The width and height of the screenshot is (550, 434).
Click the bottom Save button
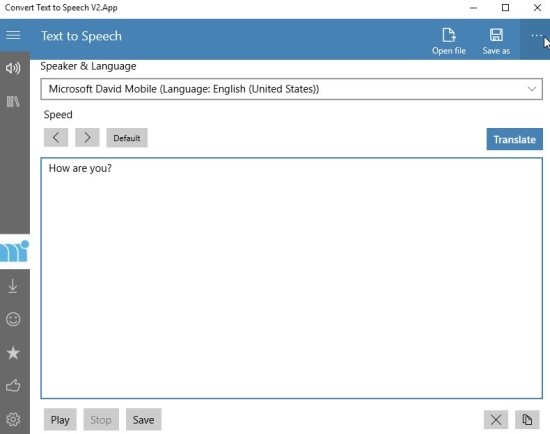143,419
